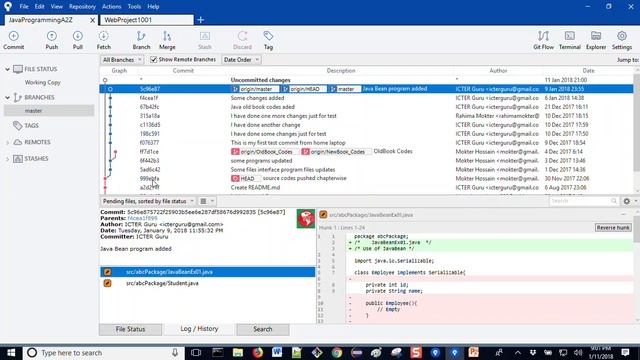The image size is (640, 360).
Task: Open the File menu
Action: click(x=24, y=7)
